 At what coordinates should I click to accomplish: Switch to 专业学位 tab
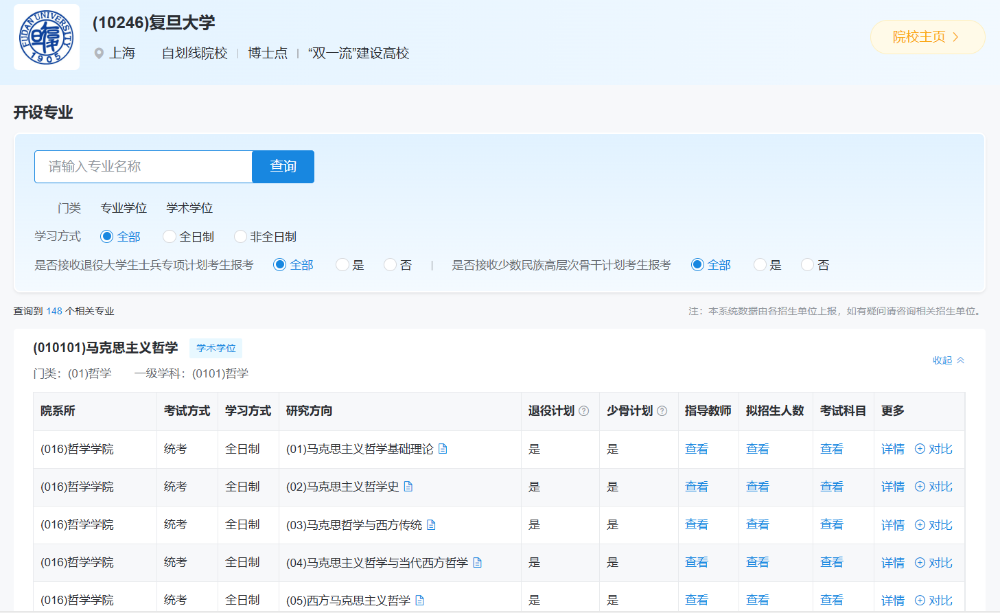pyautogui.click(x=123, y=208)
